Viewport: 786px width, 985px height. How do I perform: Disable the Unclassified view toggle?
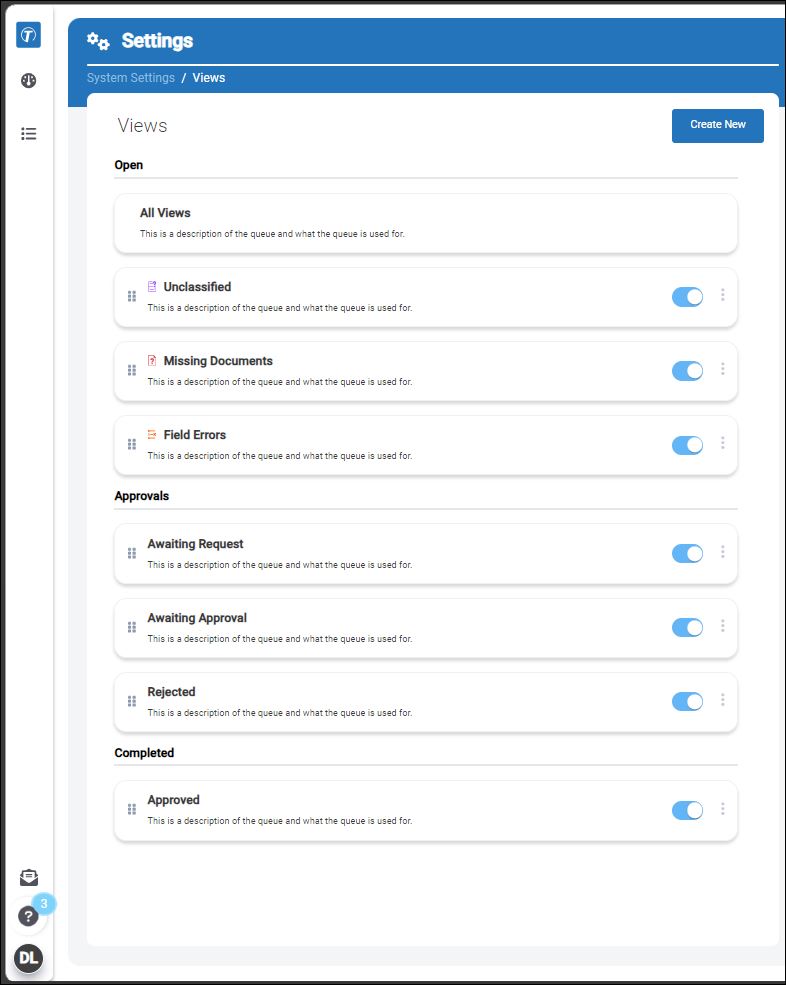coord(687,297)
